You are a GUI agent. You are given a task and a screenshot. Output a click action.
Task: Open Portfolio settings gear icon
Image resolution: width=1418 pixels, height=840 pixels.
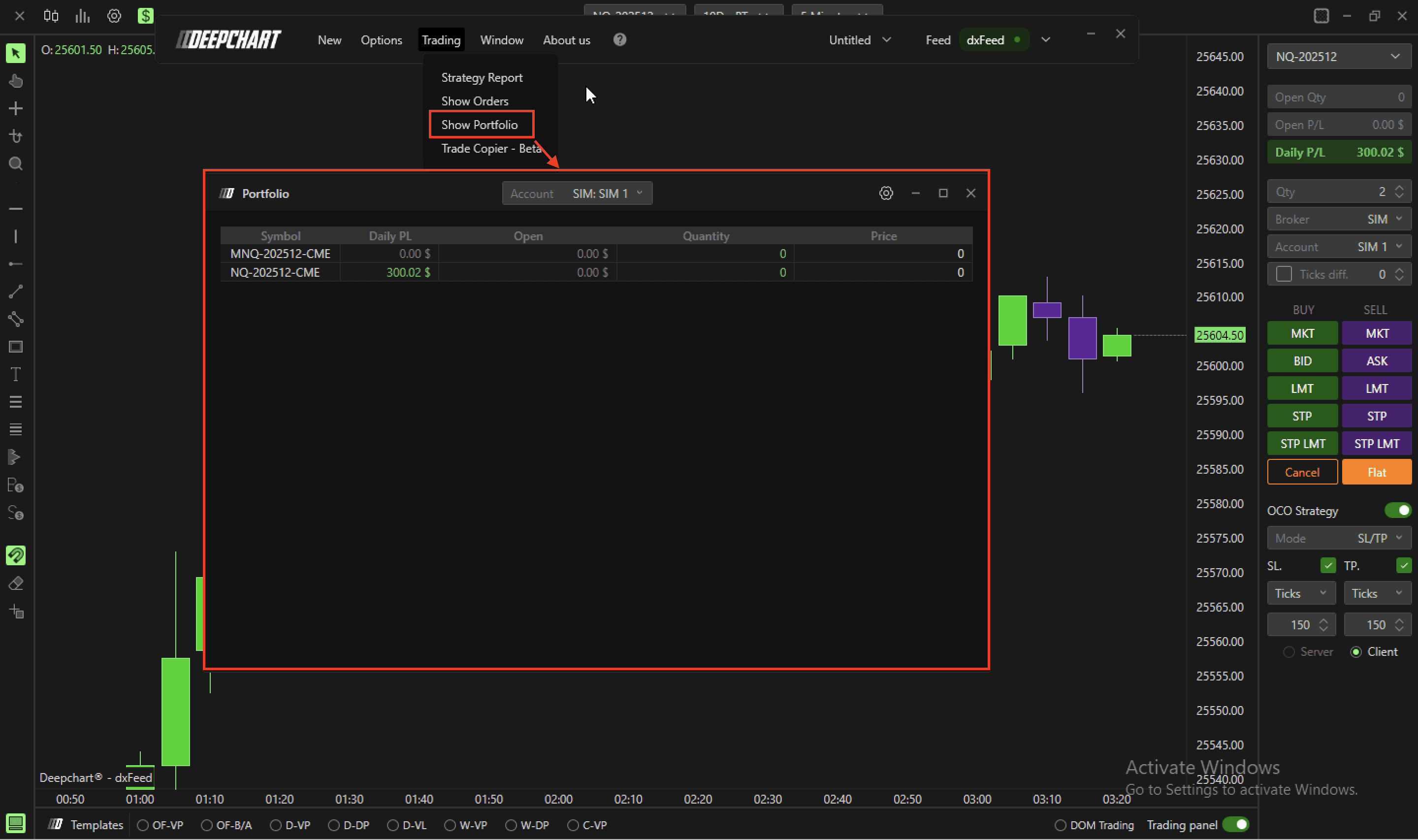pos(886,194)
